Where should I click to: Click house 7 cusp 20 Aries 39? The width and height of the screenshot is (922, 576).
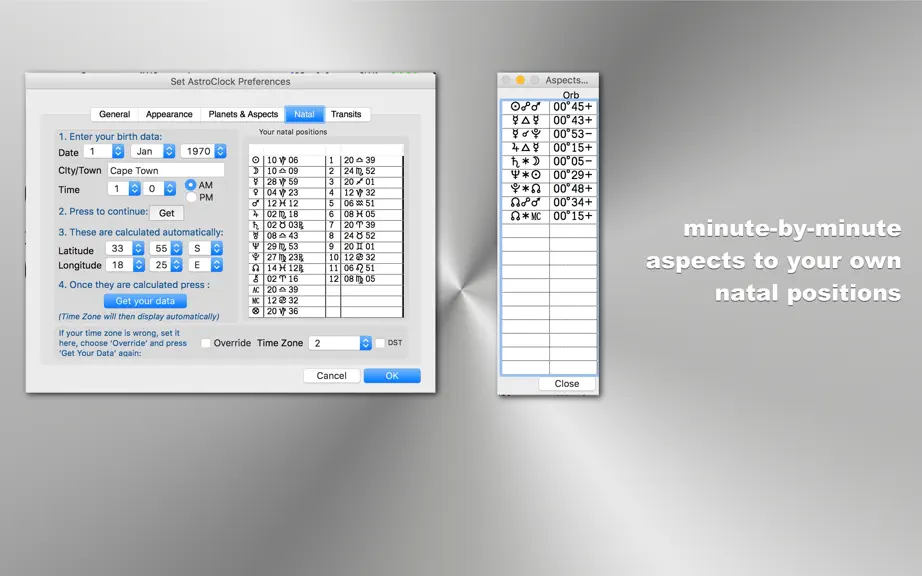(359, 225)
